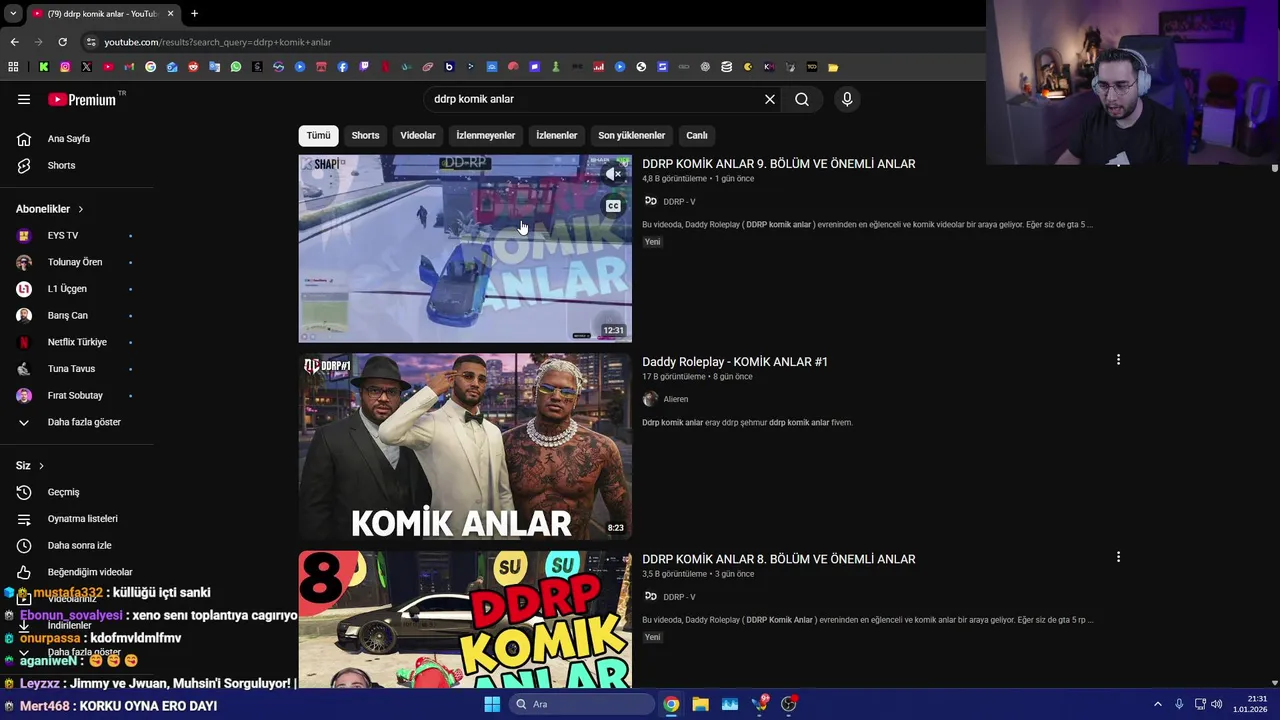Open Facebook bookmark in bookmarks bar
This screenshot has width=1280, height=720.
343,67
